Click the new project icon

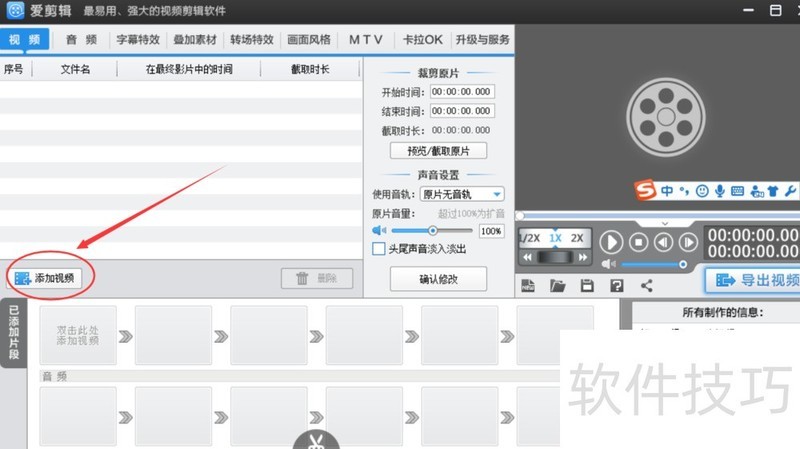tap(528, 286)
